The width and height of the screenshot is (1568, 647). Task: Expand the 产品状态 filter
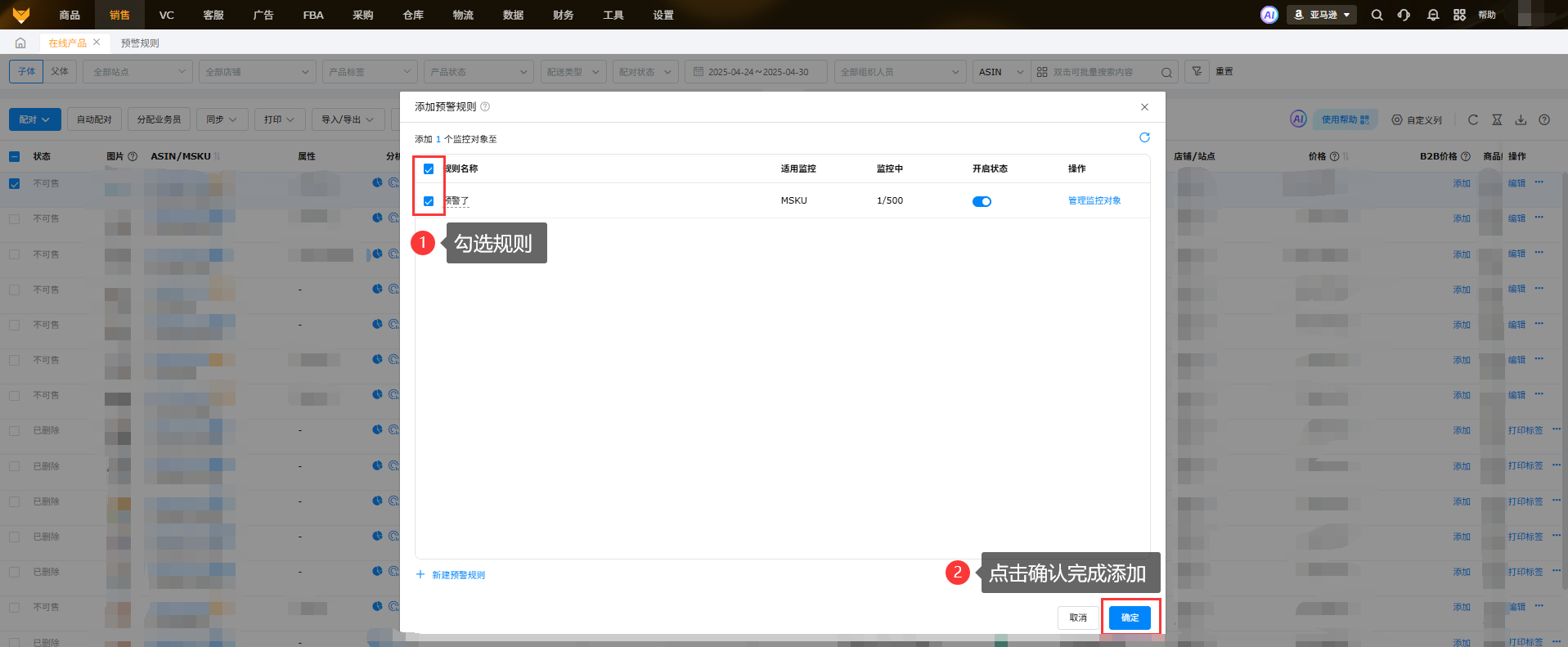pos(478,72)
